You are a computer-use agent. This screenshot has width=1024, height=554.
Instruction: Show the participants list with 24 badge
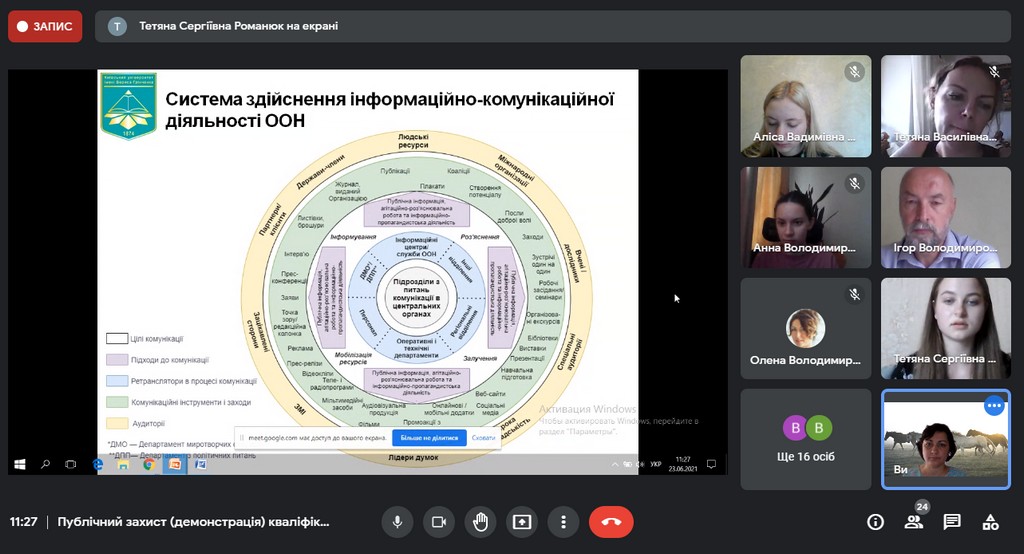(914, 521)
